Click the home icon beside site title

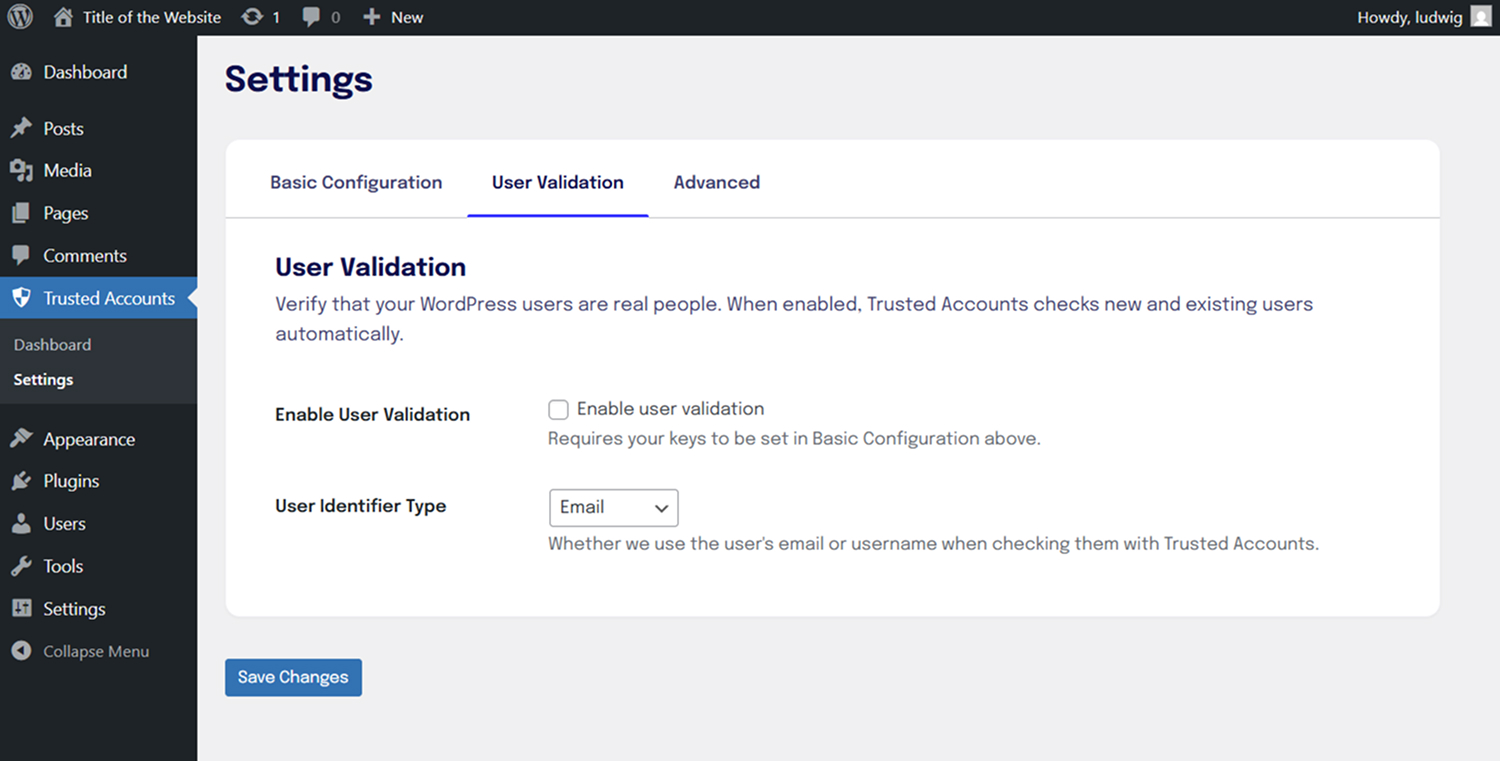(63, 17)
